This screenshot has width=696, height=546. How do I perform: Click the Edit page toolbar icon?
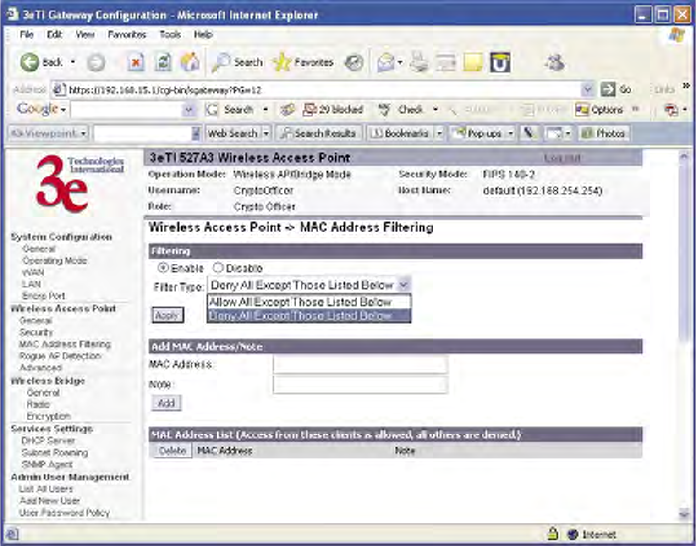coord(445,63)
